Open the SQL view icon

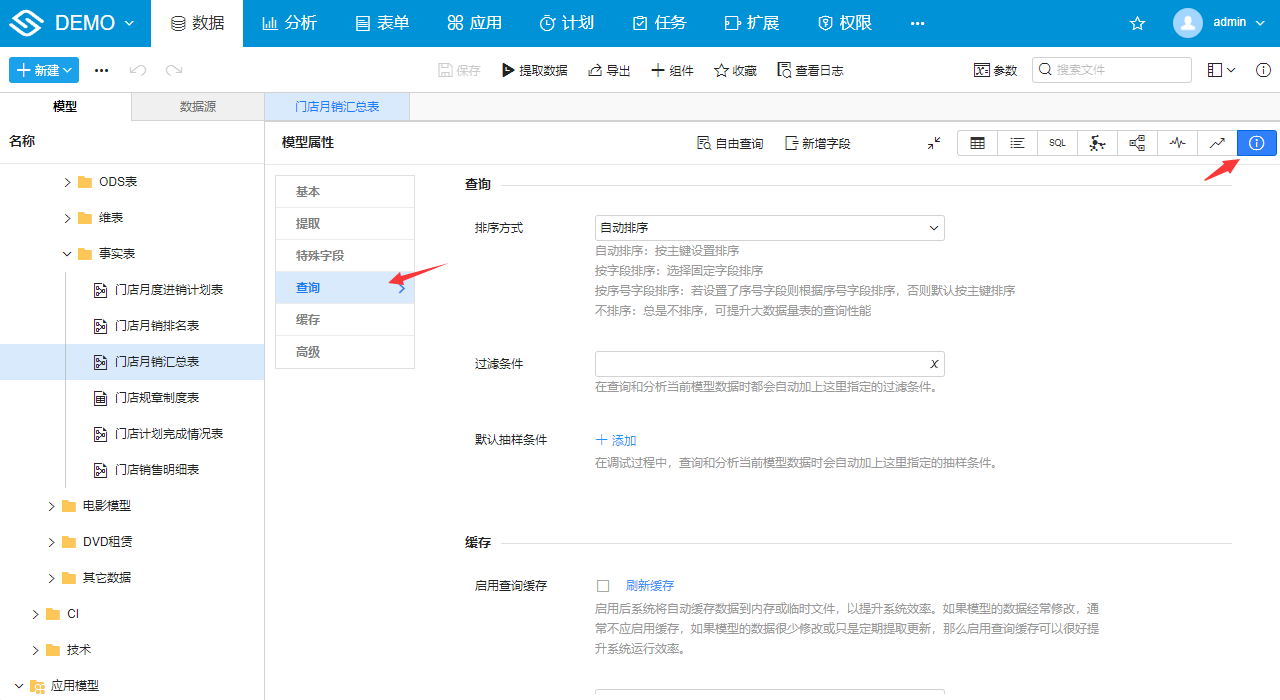(x=1057, y=143)
